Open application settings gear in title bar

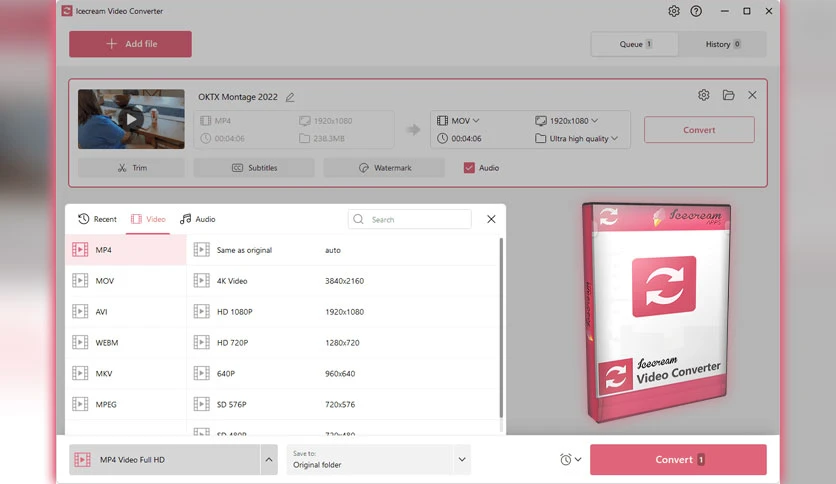pyautogui.click(x=674, y=11)
